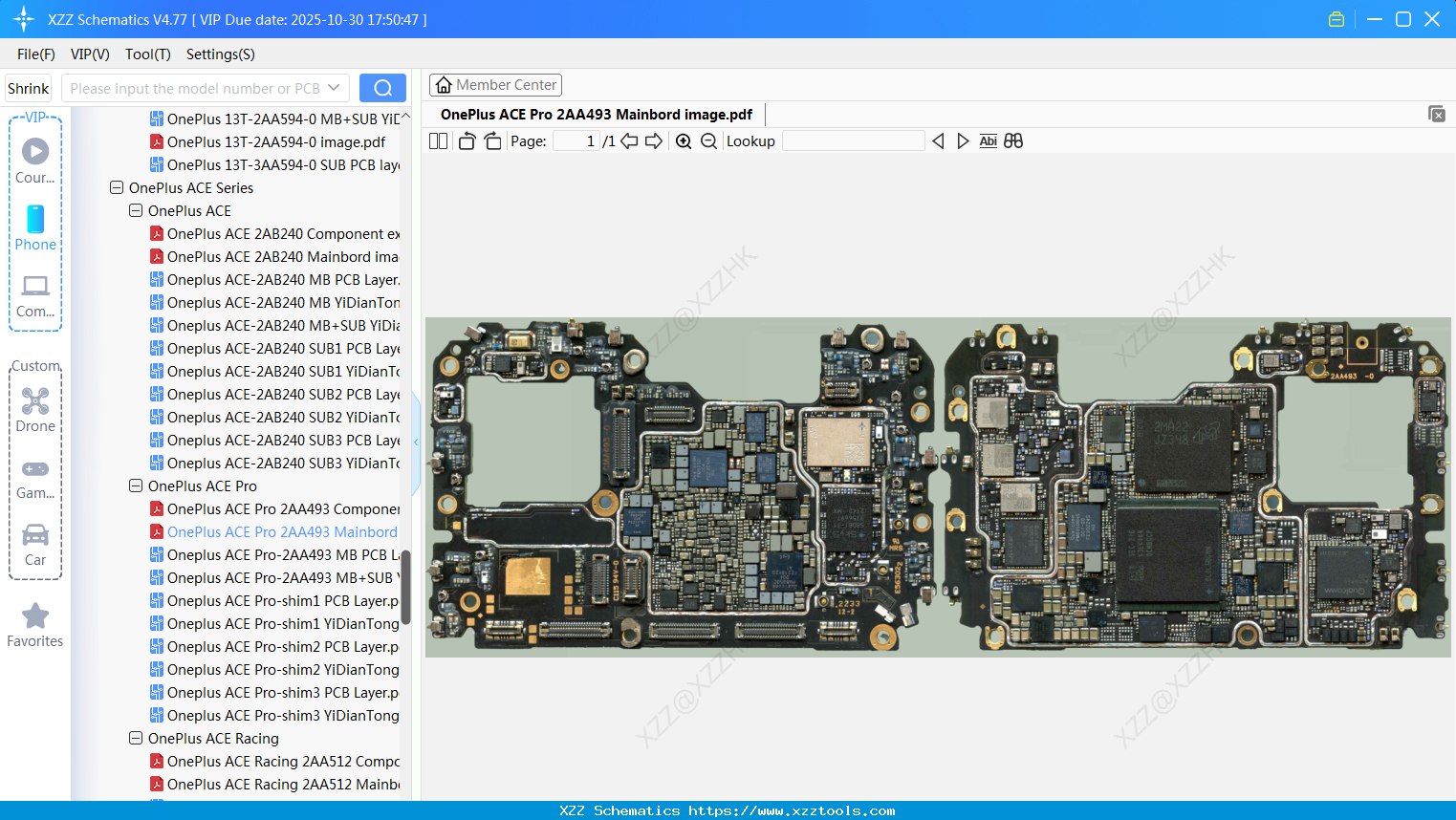Click the Member Center button

click(x=495, y=84)
